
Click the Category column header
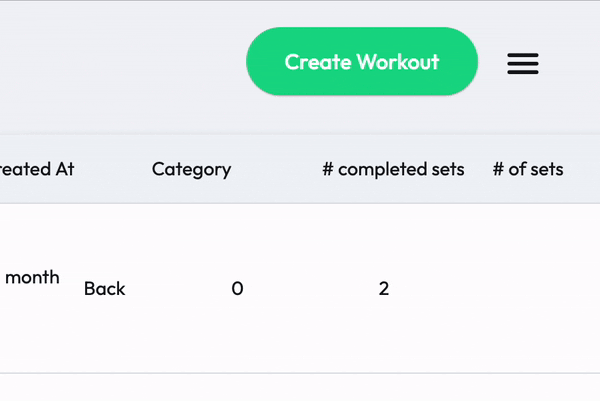191,169
